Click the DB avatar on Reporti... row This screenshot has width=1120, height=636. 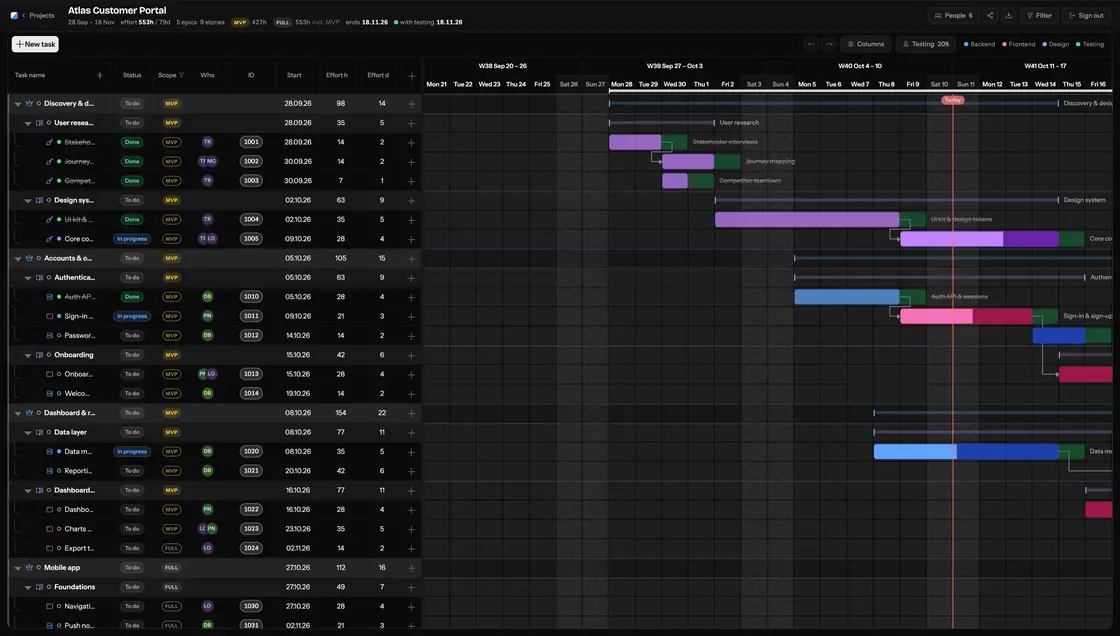tap(207, 471)
